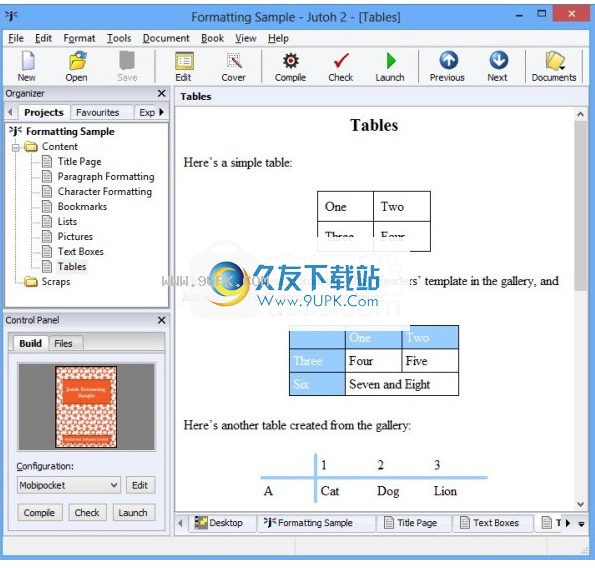Screen dimensions: 595x568
Task: Run Check with the red checkmark icon
Action: 341,66
